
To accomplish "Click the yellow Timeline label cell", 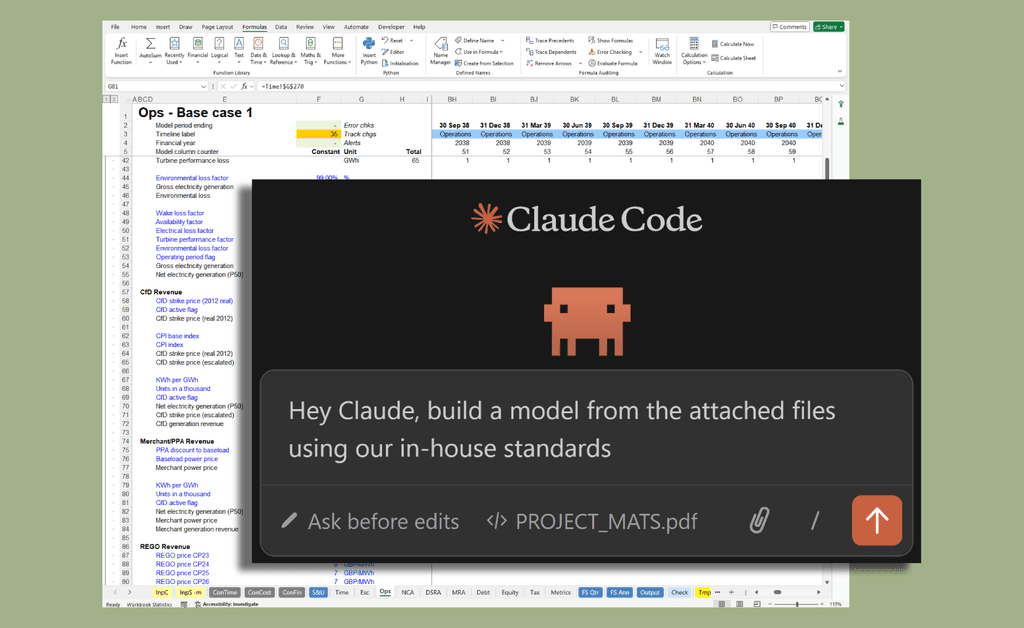I will coord(318,134).
